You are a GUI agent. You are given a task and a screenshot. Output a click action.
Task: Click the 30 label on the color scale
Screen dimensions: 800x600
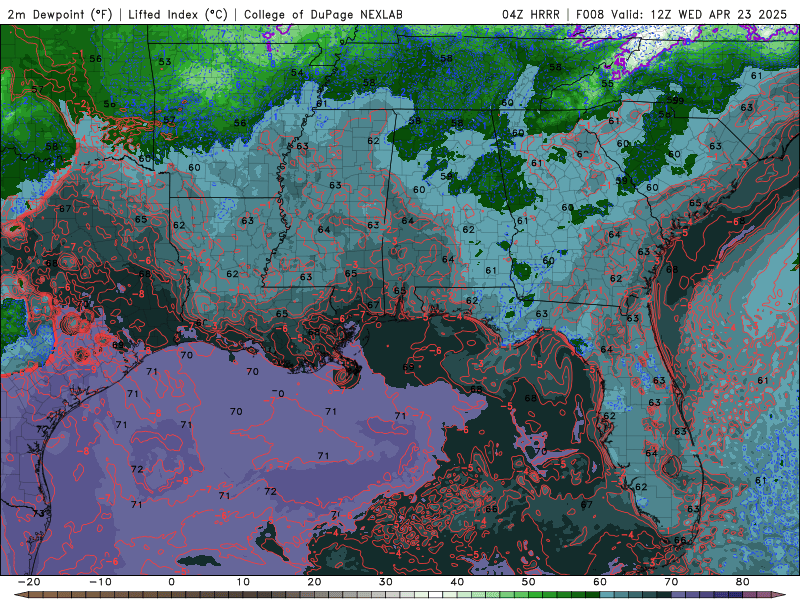click(x=386, y=582)
